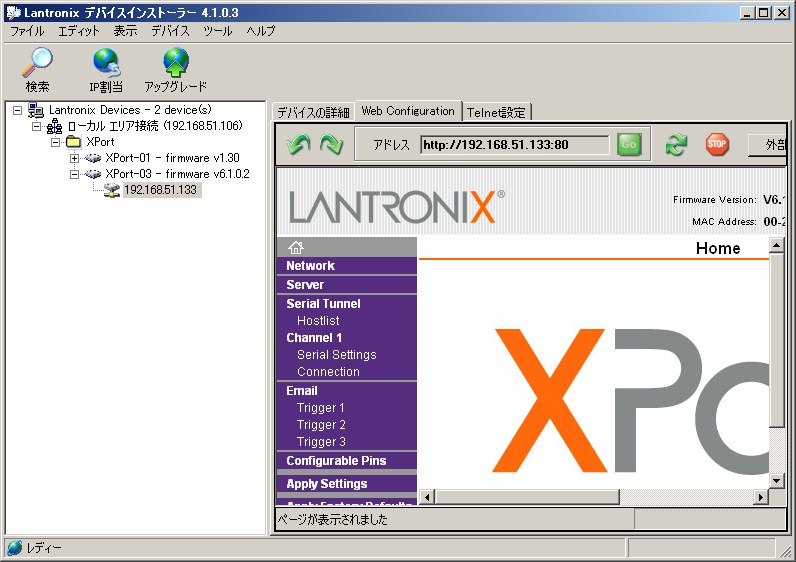This screenshot has height=562, width=796.
Task: Click the 192.168.51.133 node icon
Action: click(112, 190)
